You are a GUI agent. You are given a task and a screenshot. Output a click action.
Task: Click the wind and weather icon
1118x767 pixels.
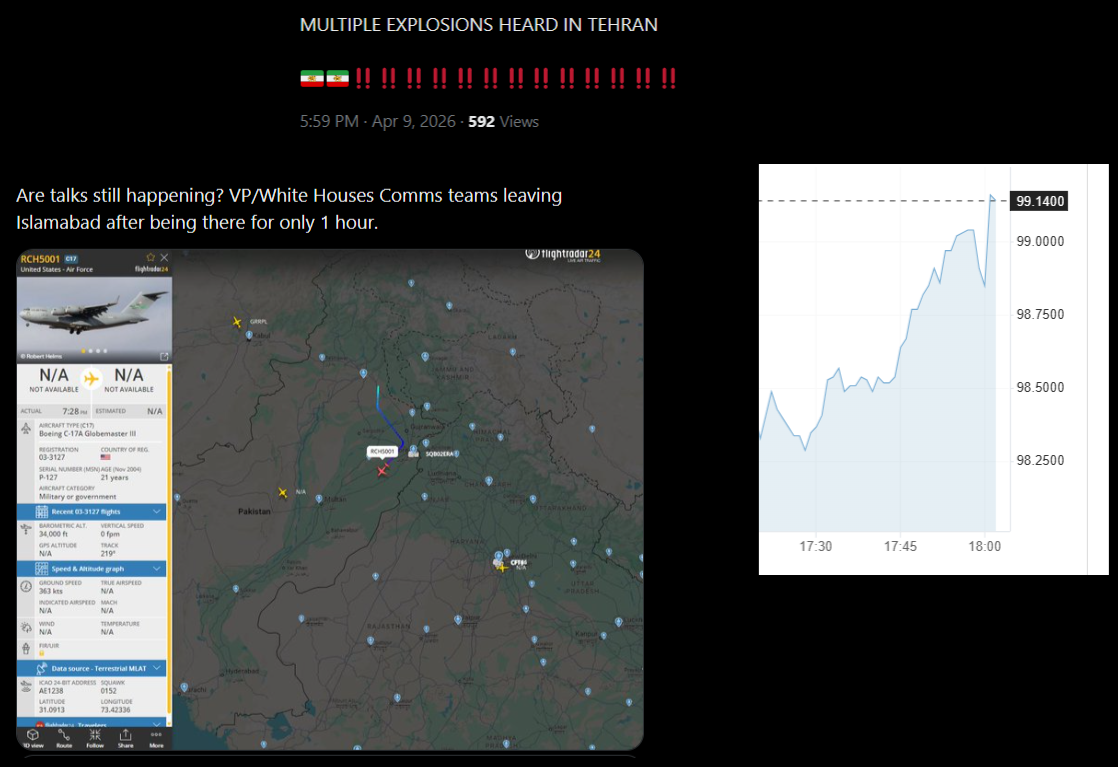26,627
